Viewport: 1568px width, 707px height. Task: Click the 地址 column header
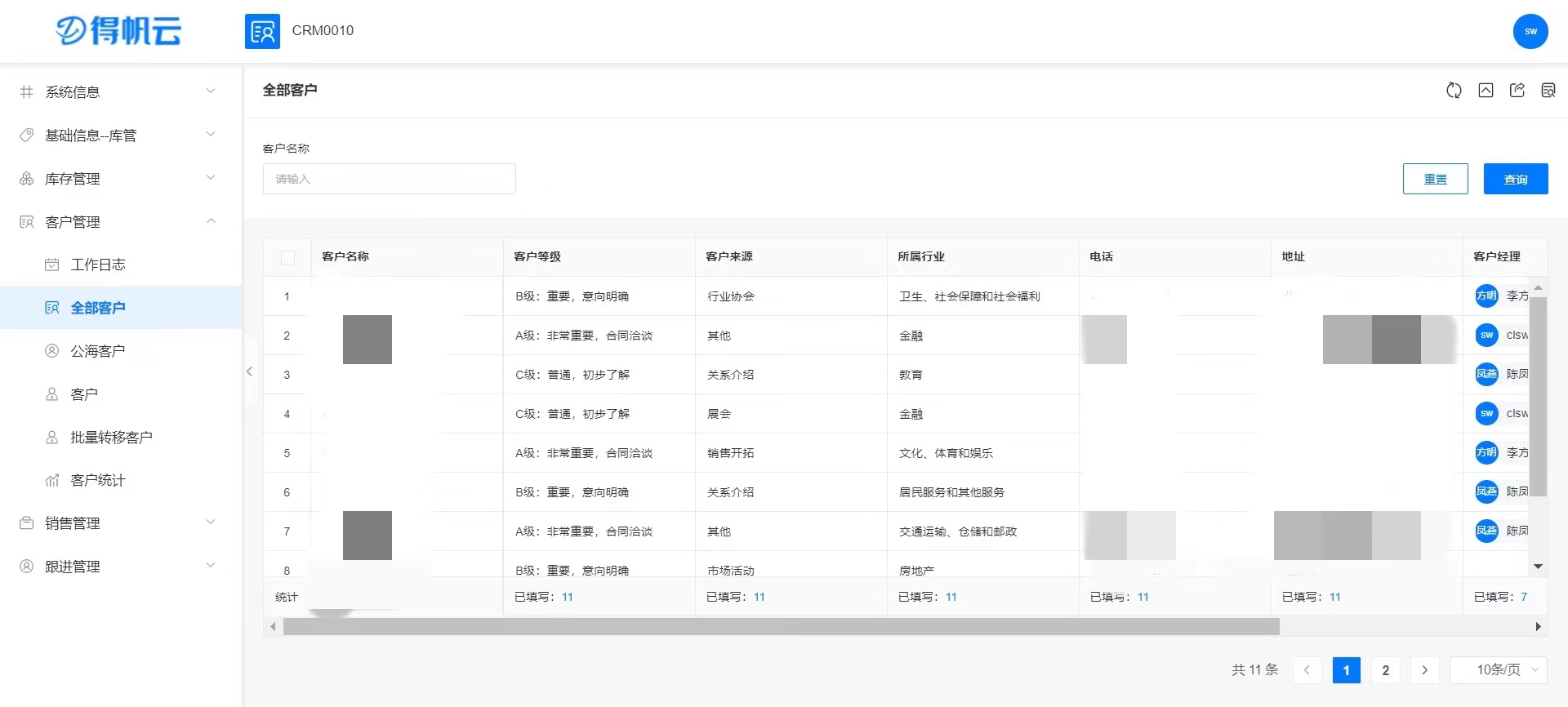(1366, 257)
